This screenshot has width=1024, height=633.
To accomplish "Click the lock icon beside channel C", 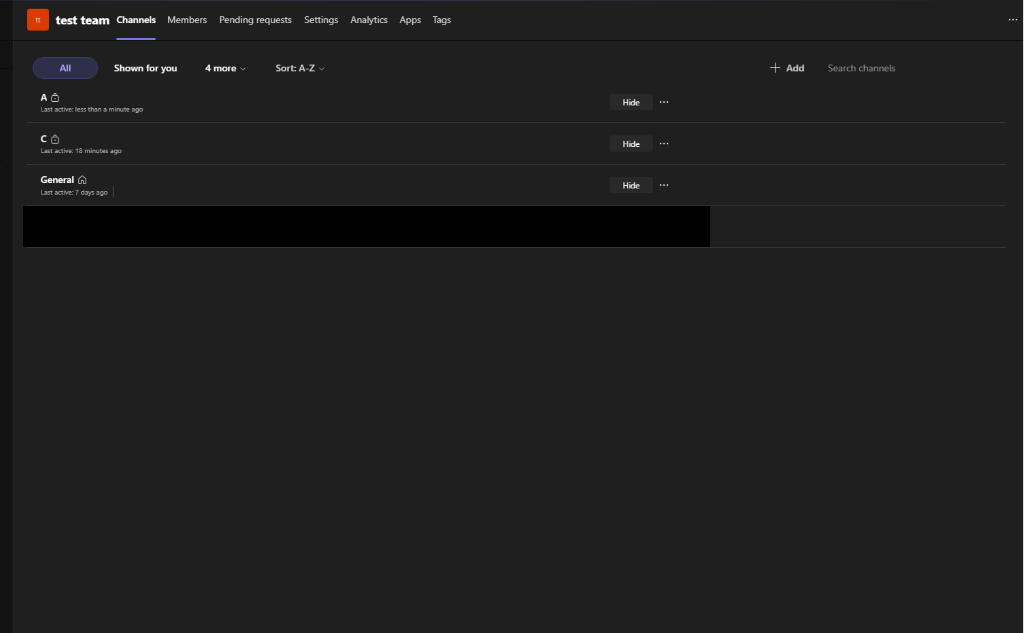I will [55, 139].
